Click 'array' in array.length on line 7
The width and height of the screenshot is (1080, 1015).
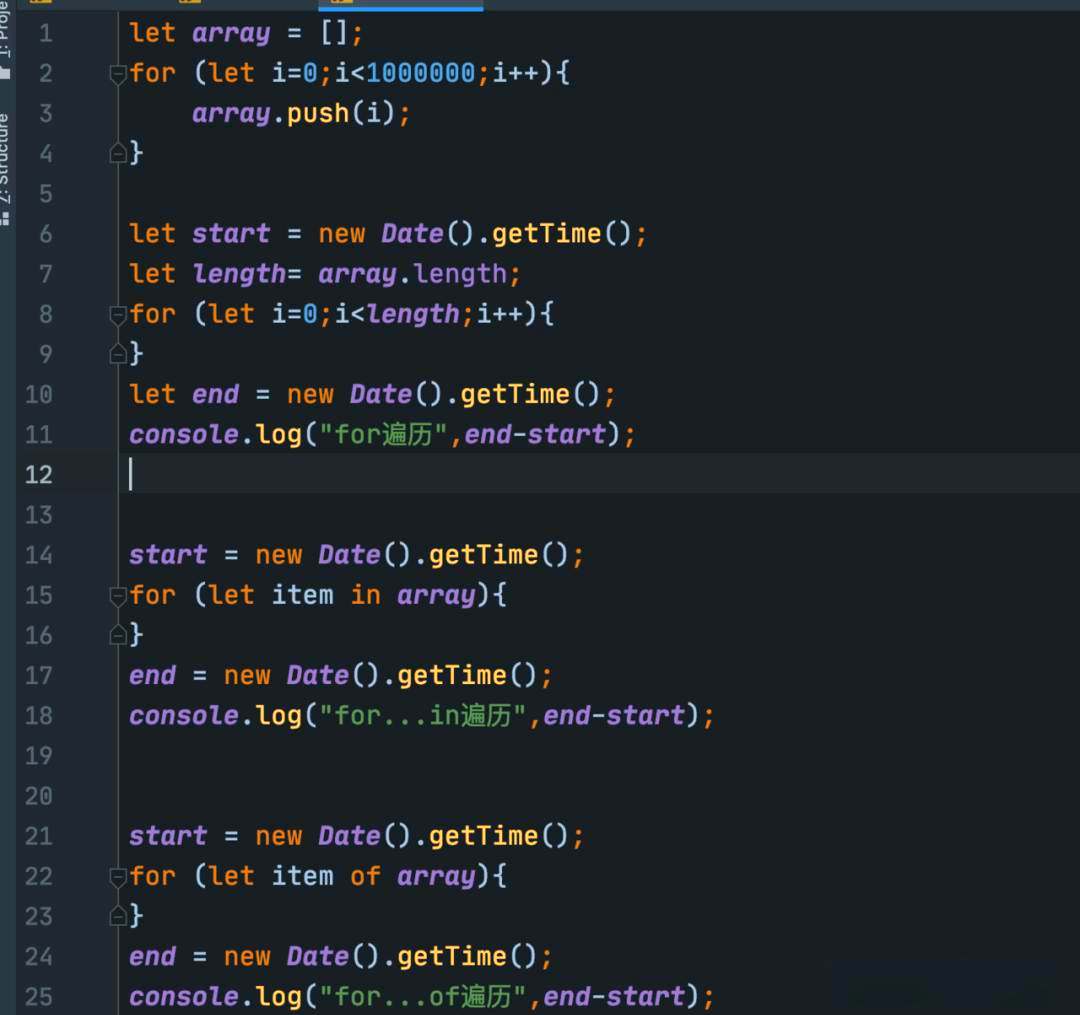[x=357, y=275]
